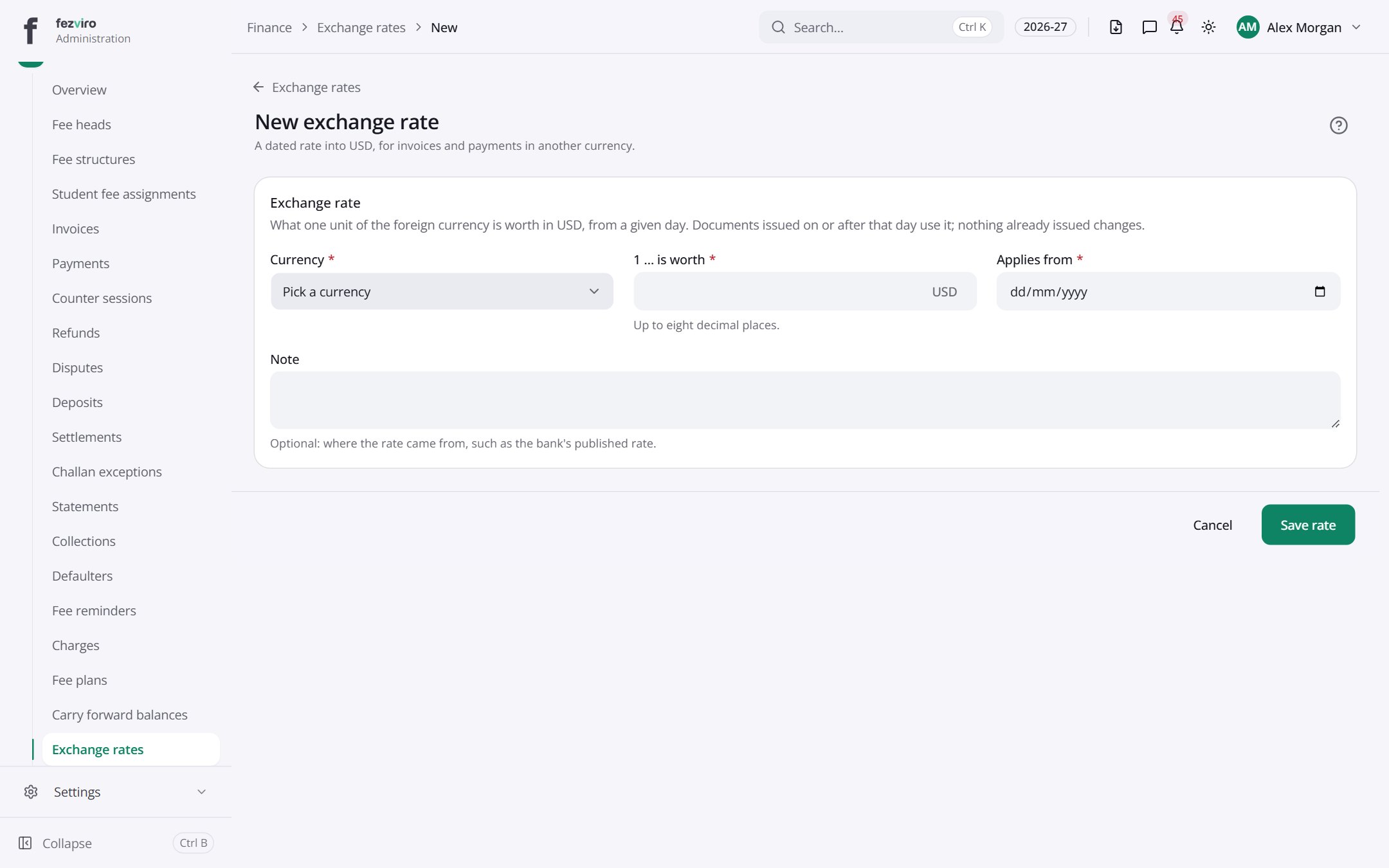
Task: Open Payments in the sidebar
Action: (x=131, y=263)
